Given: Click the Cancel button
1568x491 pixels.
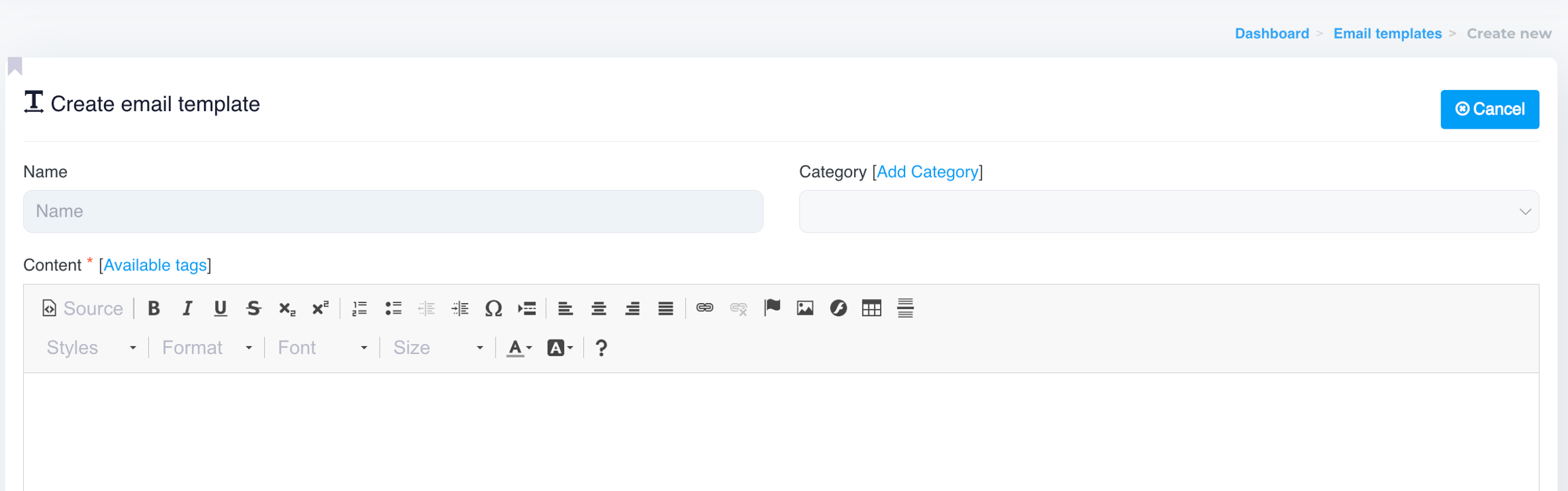Looking at the screenshot, I should click(1489, 109).
